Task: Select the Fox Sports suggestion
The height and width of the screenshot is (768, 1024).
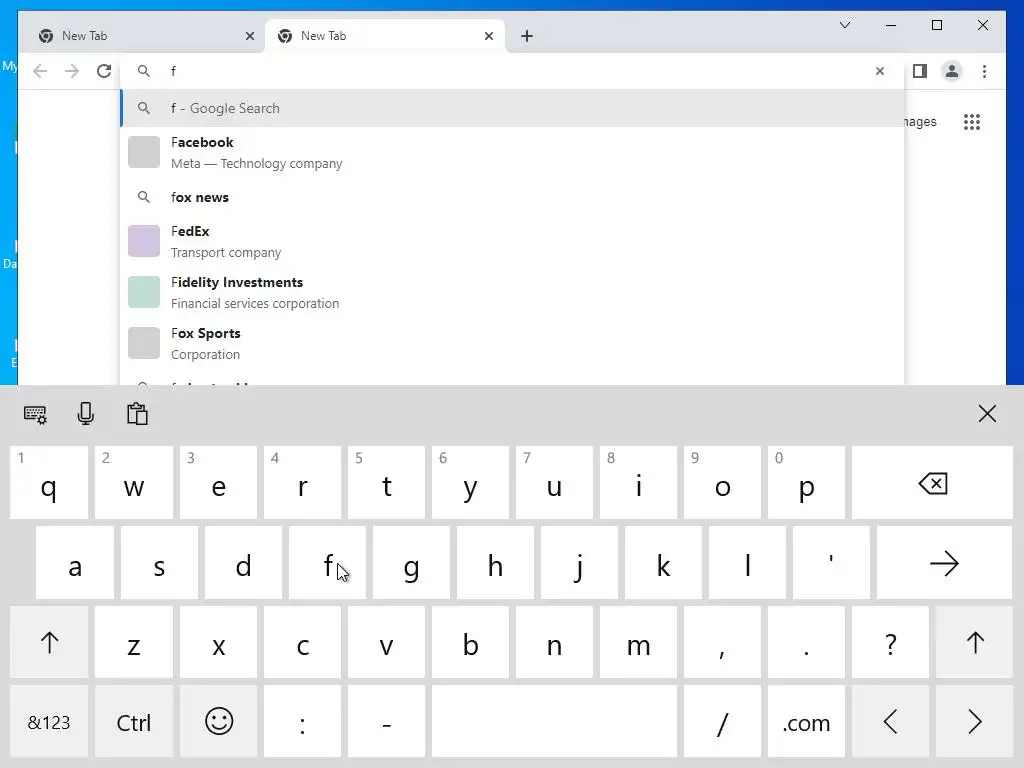Action: [x=513, y=343]
